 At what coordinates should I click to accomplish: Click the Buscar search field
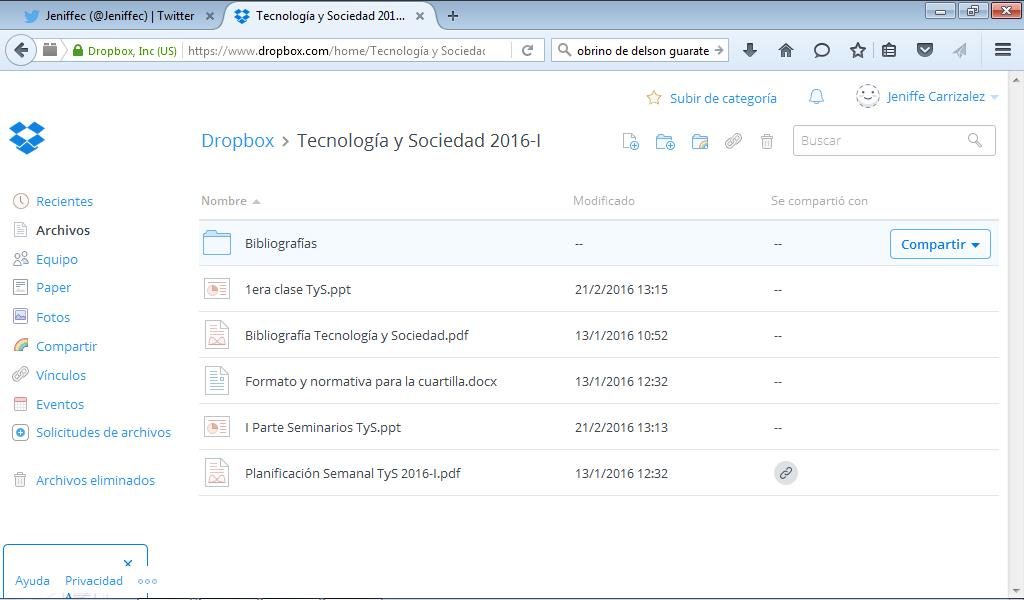(x=880, y=141)
